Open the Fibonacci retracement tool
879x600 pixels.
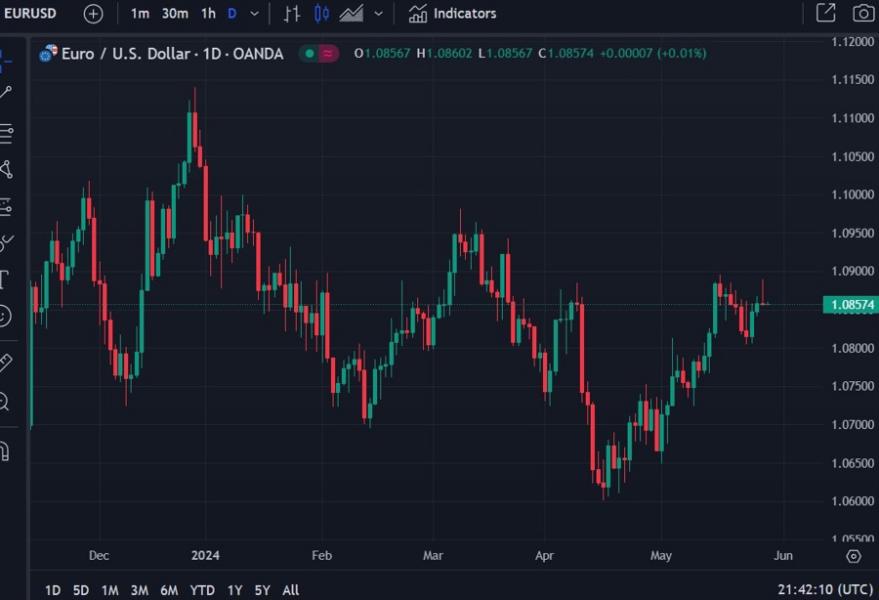[8, 131]
